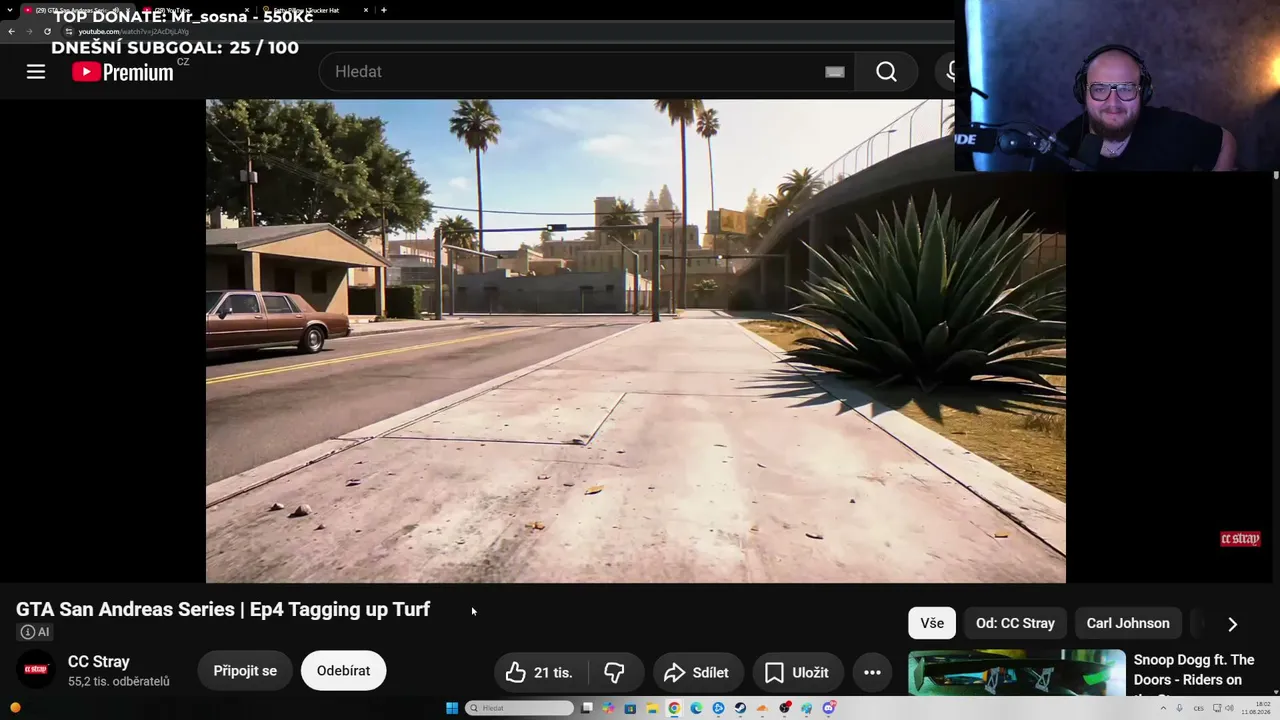Select the Vše filter chip
The height and width of the screenshot is (720, 1280).
pos(932,623)
